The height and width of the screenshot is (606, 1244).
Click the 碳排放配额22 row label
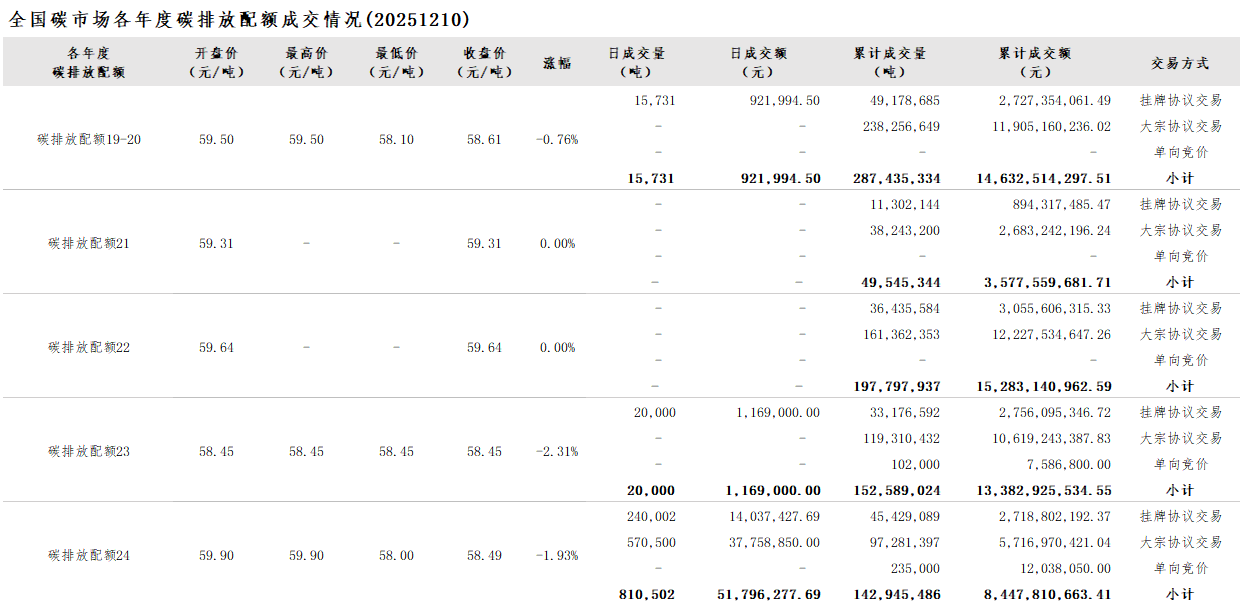coord(89,347)
